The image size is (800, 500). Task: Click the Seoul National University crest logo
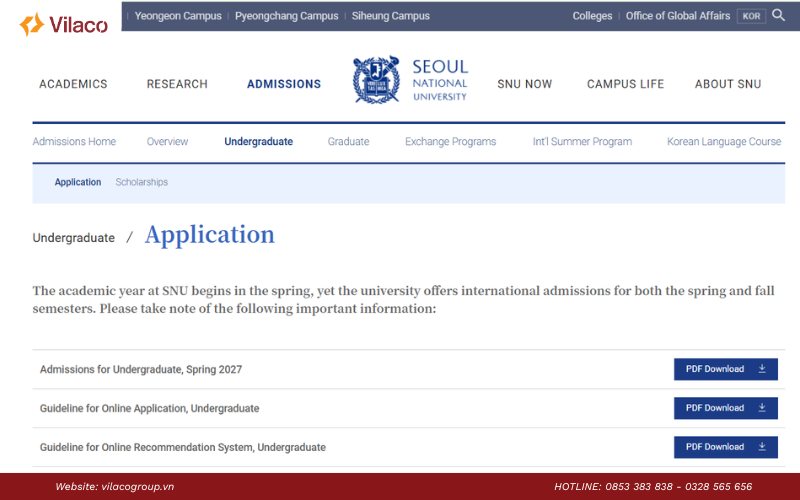pyautogui.click(x=376, y=80)
